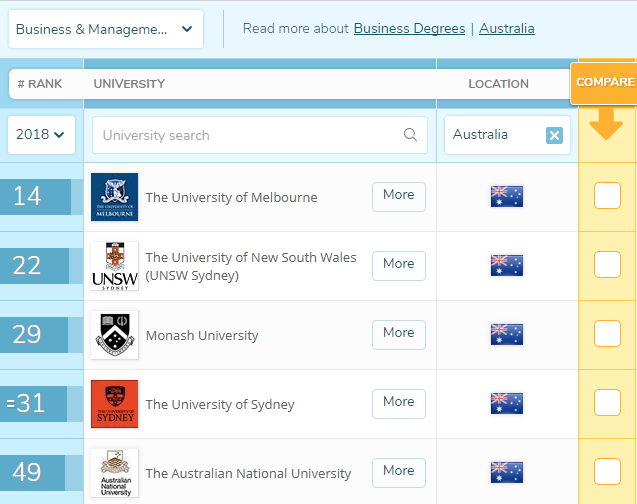Open Monash University crest logo
Viewport: 637px width, 504px height.
[x=115, y=335]
